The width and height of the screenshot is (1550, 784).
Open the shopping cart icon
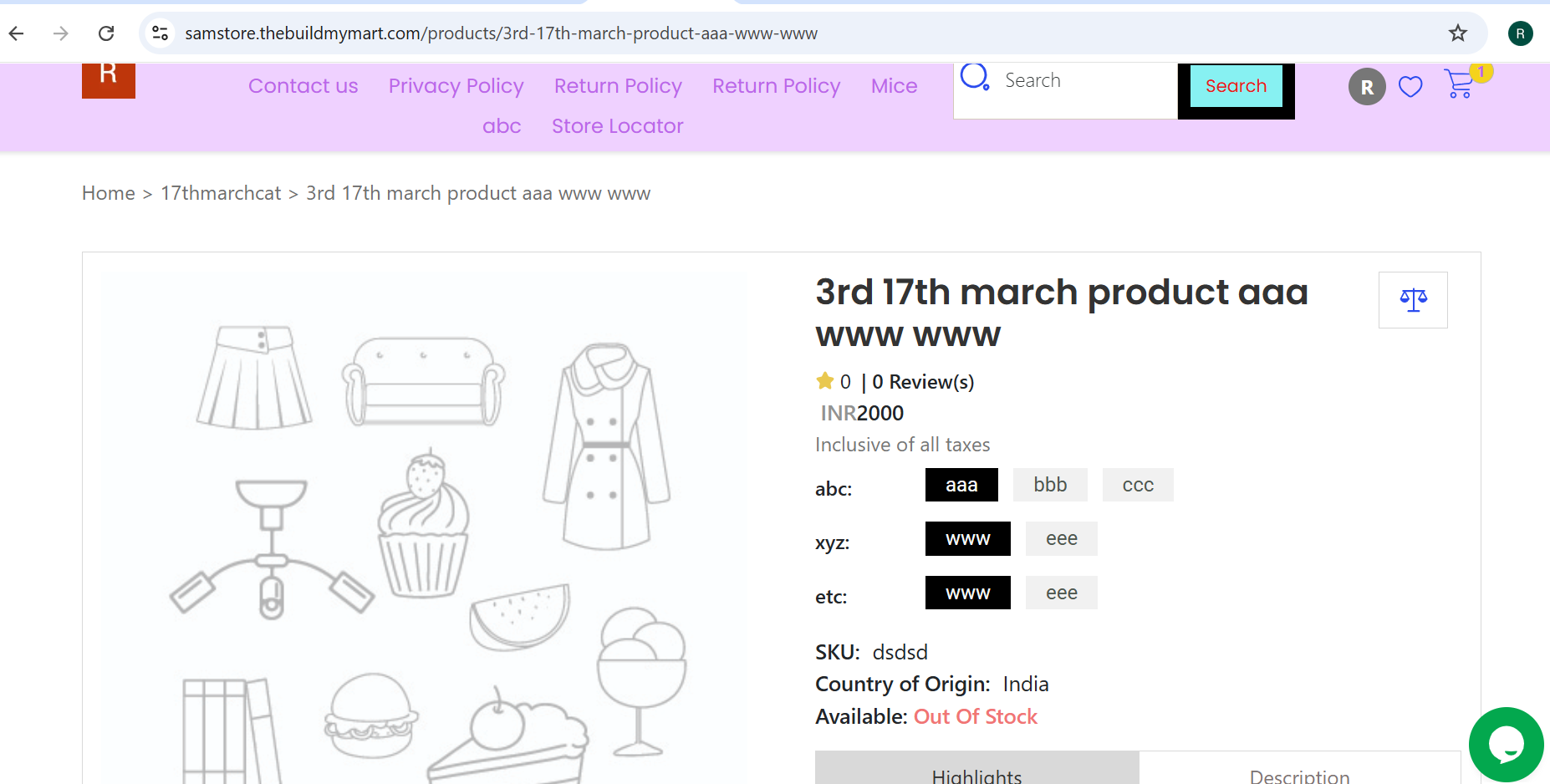[x=1460, y=84]
